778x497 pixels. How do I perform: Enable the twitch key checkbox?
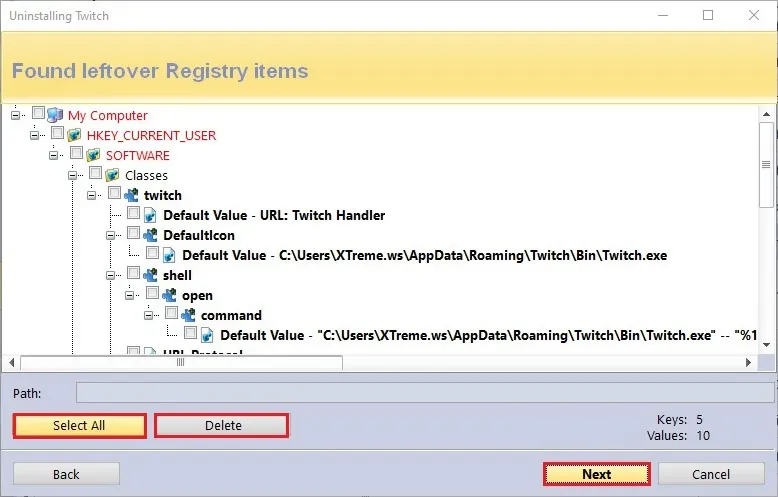115,192
